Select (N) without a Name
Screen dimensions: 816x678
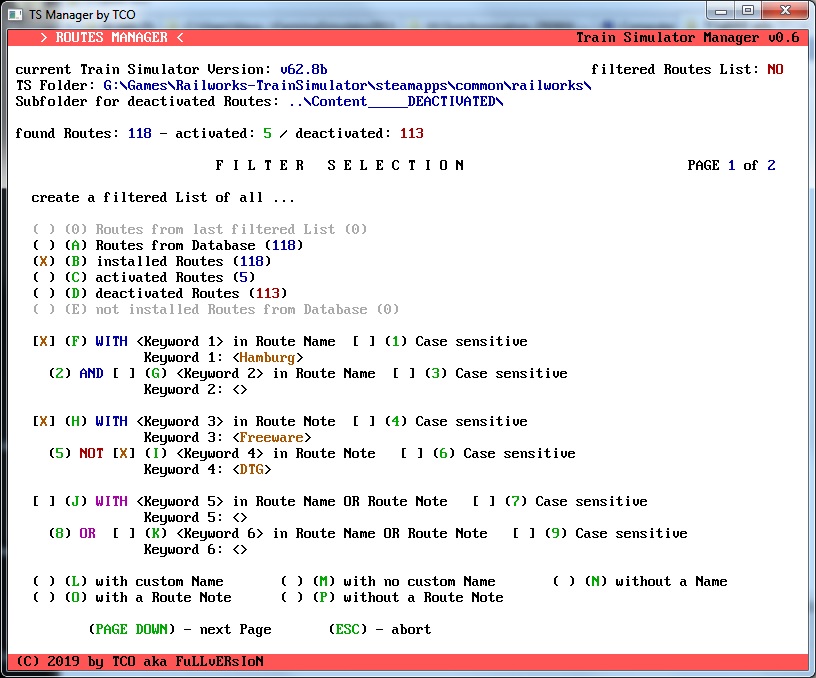[564, 581]
